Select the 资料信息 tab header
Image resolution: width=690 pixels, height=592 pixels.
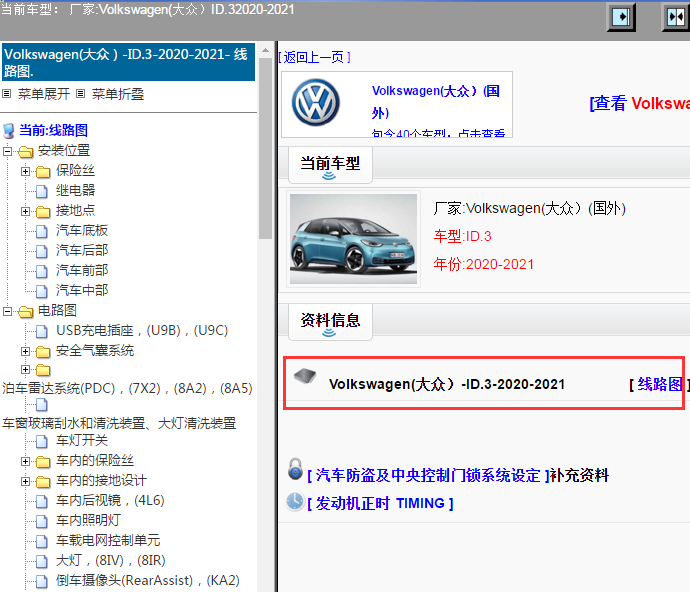pos(330,321)
